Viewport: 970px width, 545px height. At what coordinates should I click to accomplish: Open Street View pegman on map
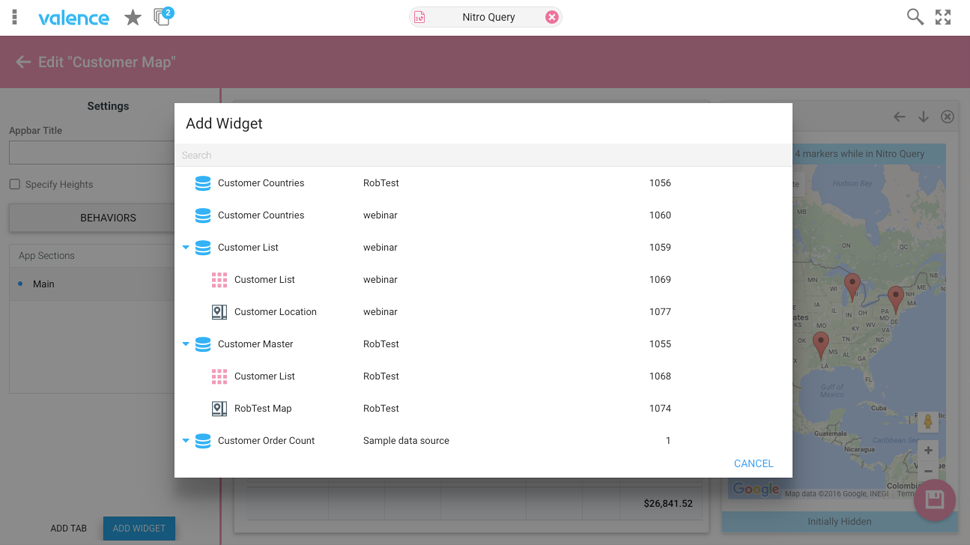click(x=928, y=422)
